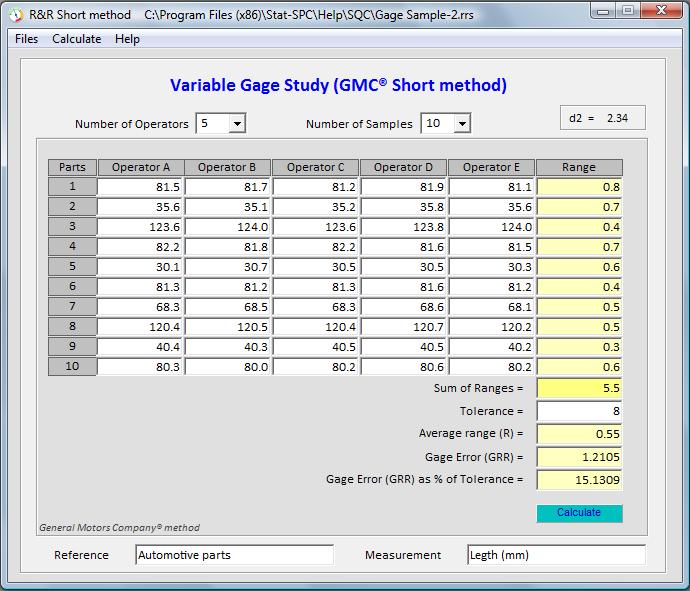The width and height of the screenshot is (690, 591).
Task: Click the Operator A column header
Action: click(141, 167)
